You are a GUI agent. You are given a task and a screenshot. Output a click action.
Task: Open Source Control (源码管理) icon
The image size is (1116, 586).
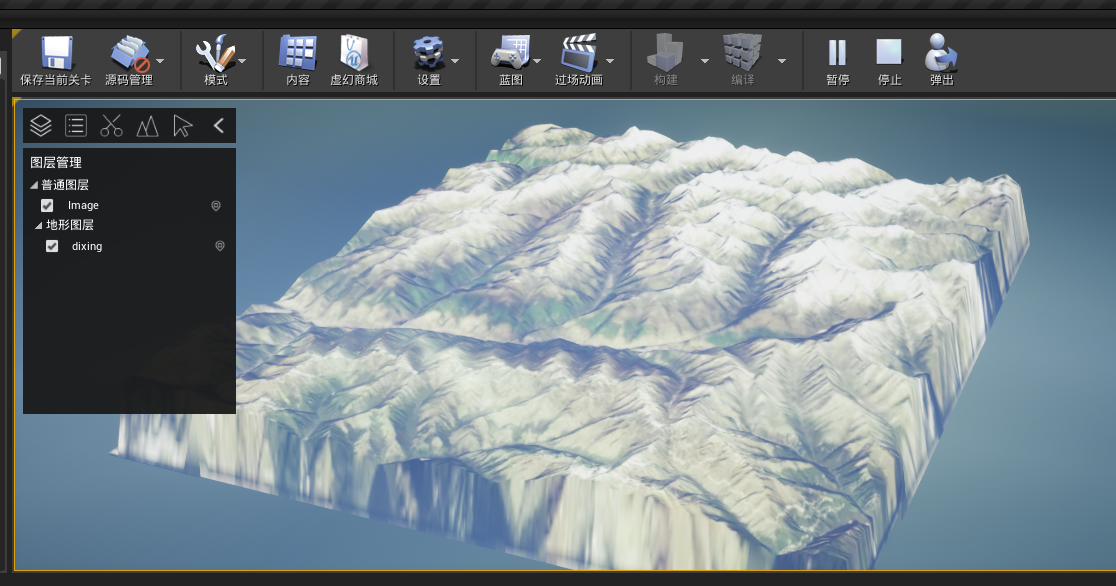click(129, 53)
